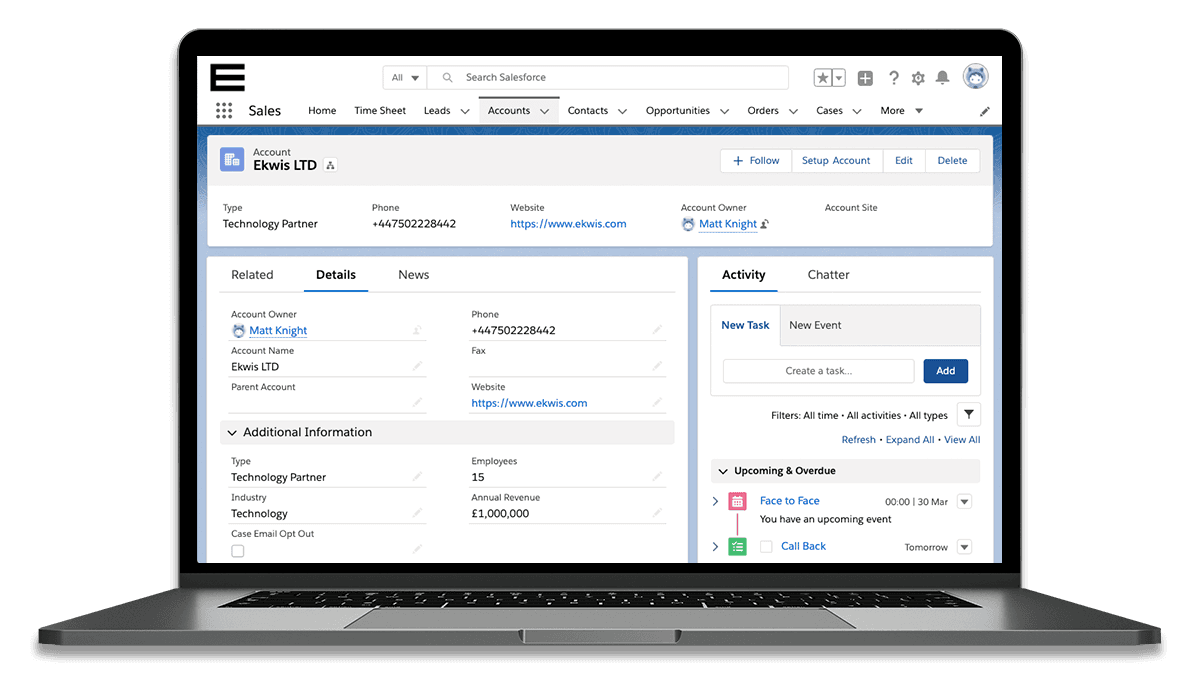The width and height of the screenshot is (1200, 694).
Task: Expand the Face to Face event row
Action: pos(715,501)
